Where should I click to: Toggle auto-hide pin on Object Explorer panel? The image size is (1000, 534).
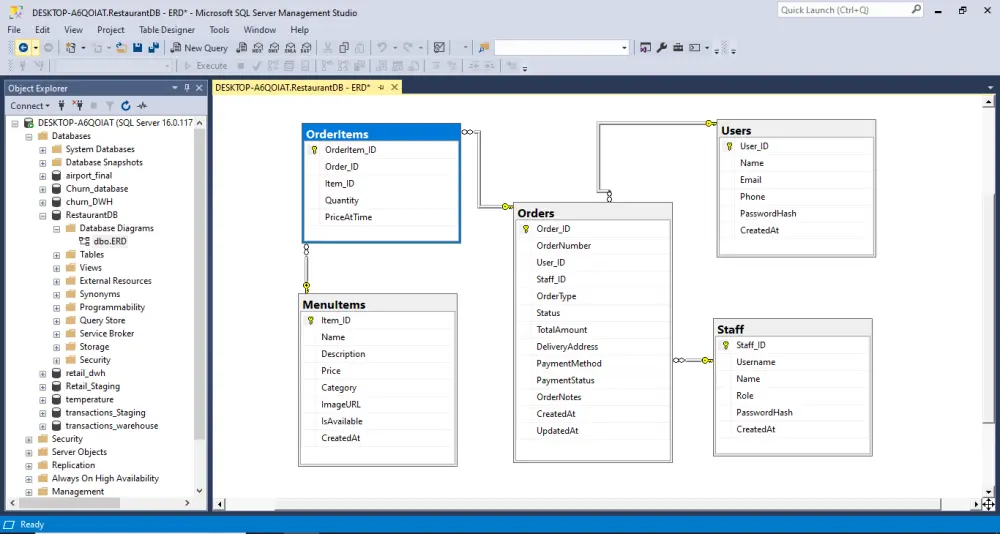point(187,88)
